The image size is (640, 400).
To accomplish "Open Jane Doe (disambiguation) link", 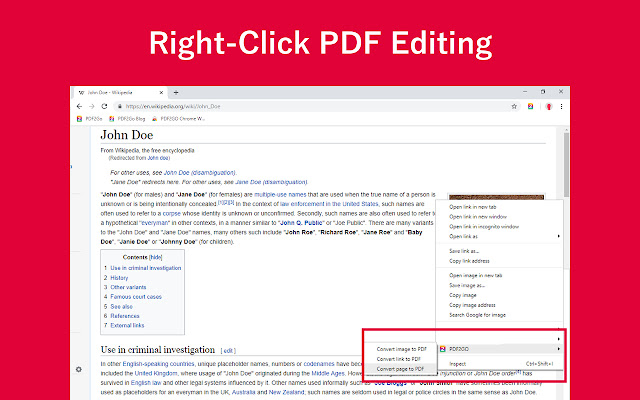I will pyautogui.click(x=271, y=182).
